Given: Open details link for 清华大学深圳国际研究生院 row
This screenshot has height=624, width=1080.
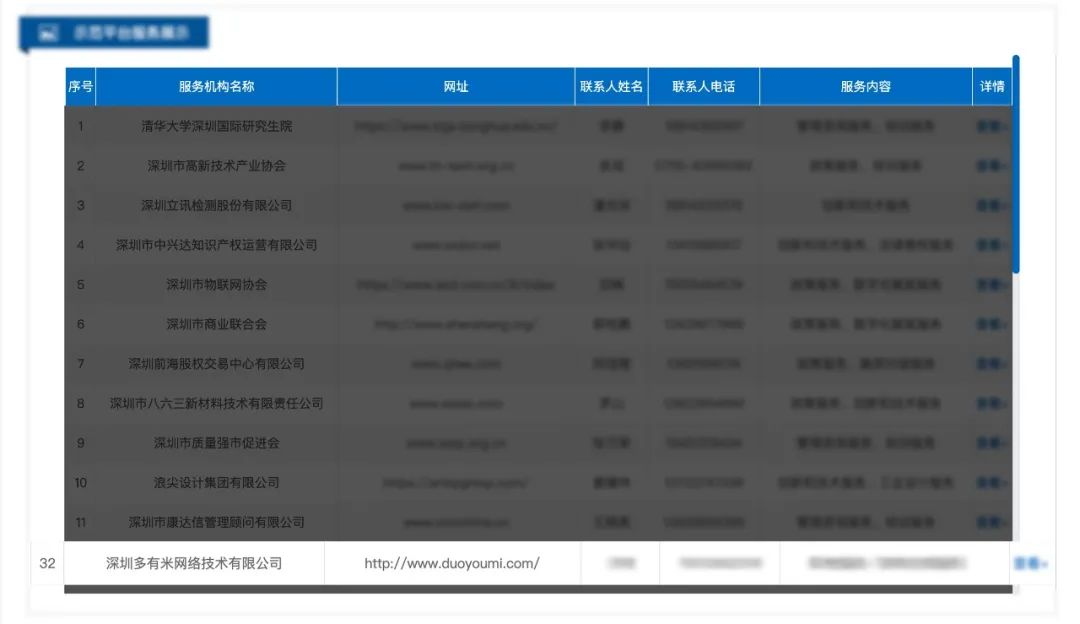Looking at the screenshot, I should click(991, 127).
